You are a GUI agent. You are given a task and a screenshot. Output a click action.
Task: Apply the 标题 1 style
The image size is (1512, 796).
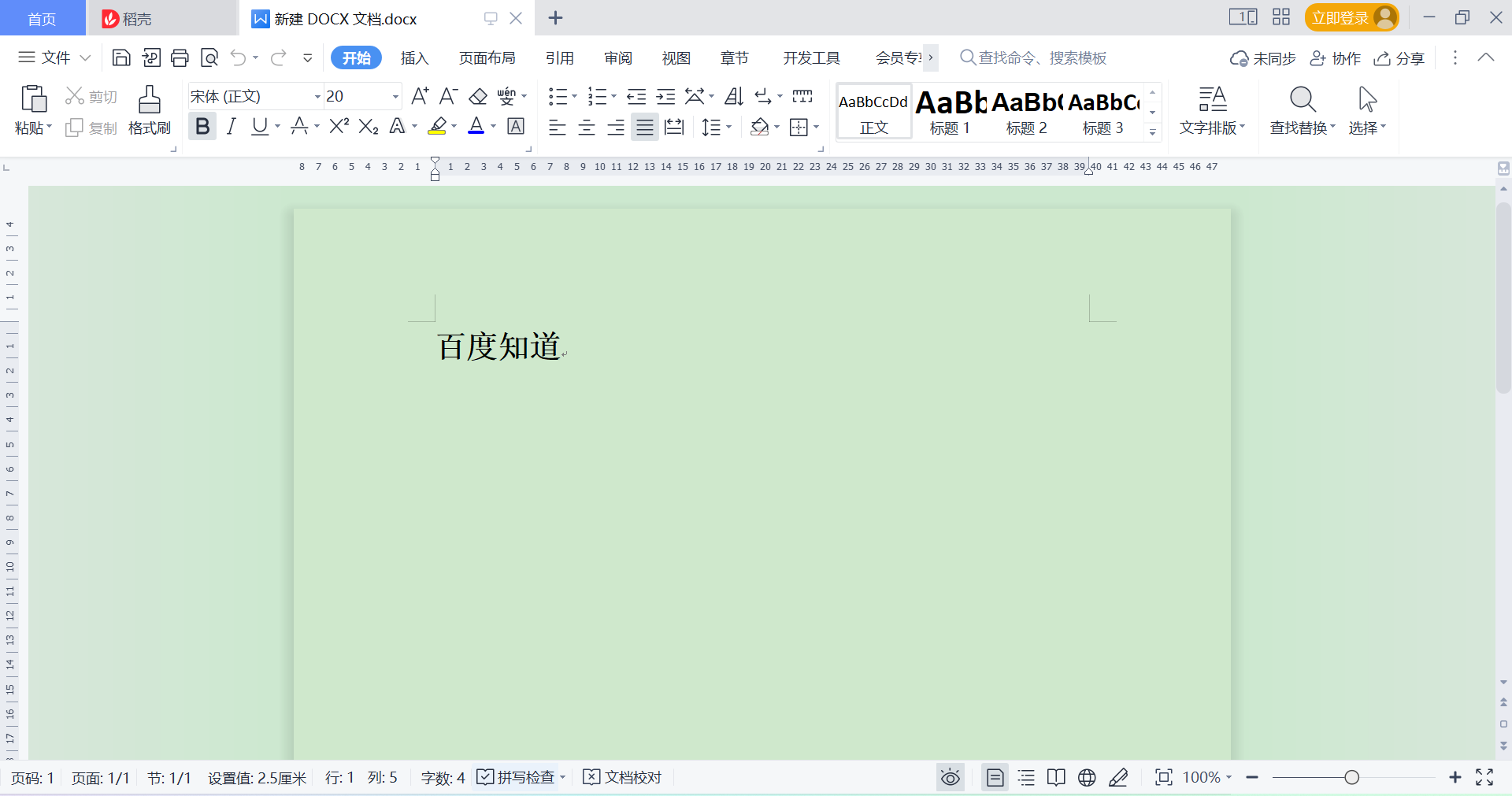[950, 112]
